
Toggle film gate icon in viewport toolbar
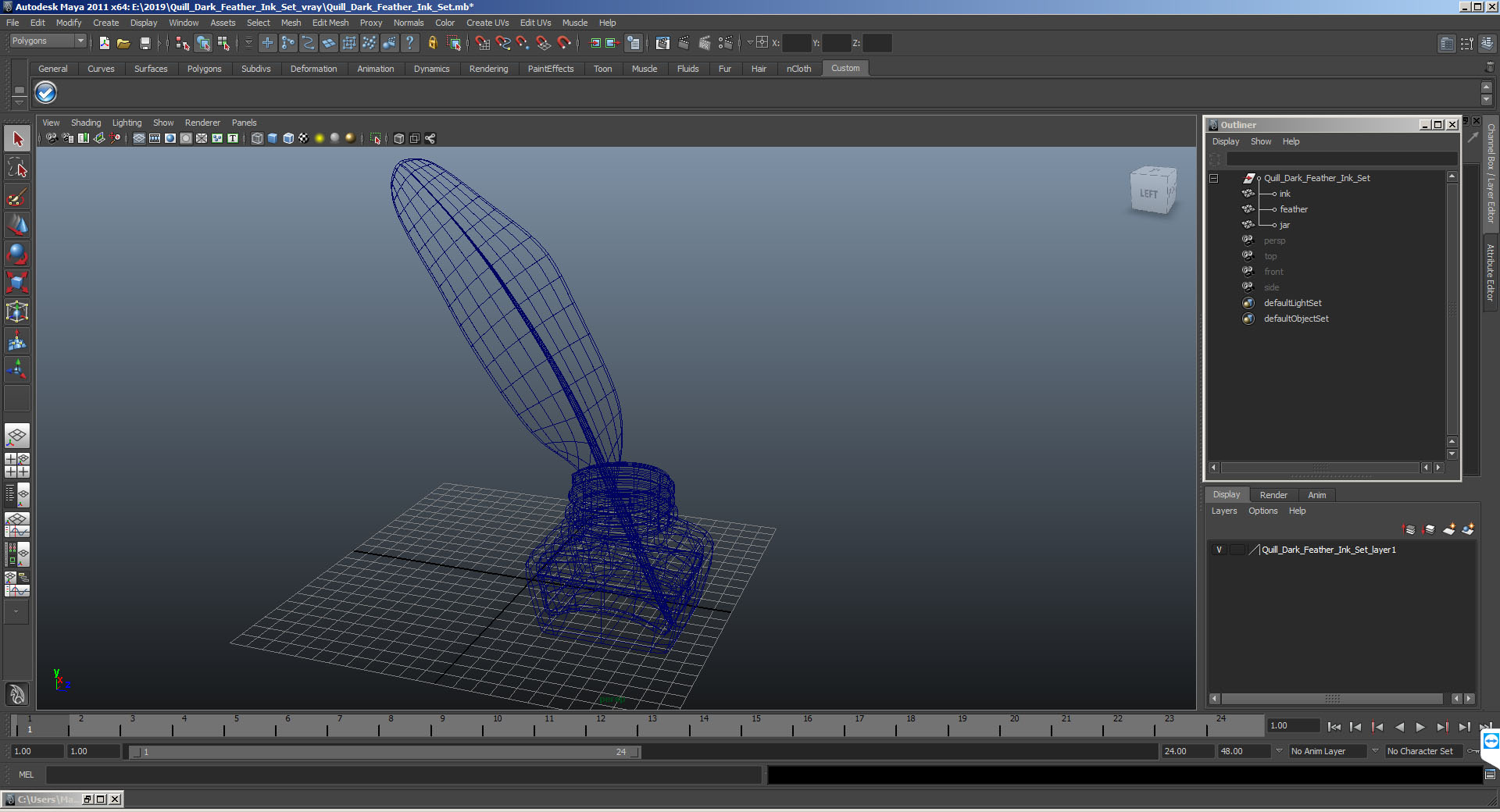click(x=155, y=138)
